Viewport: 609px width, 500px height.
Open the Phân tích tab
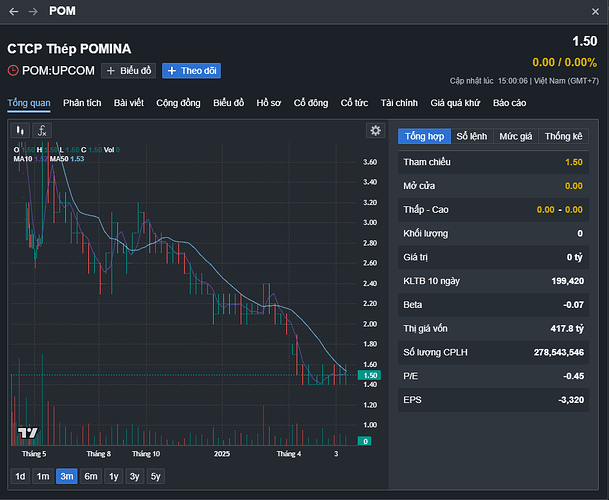click(x=82, y=103)
